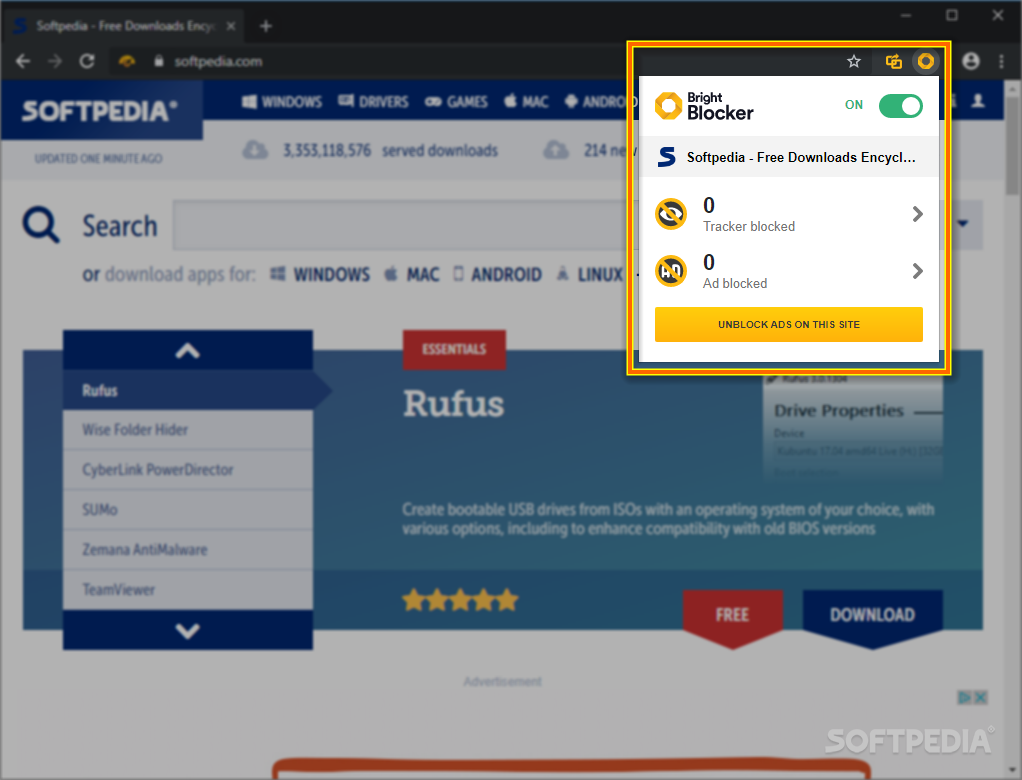Click ANDROID in download apps row

tap(497, 274)
